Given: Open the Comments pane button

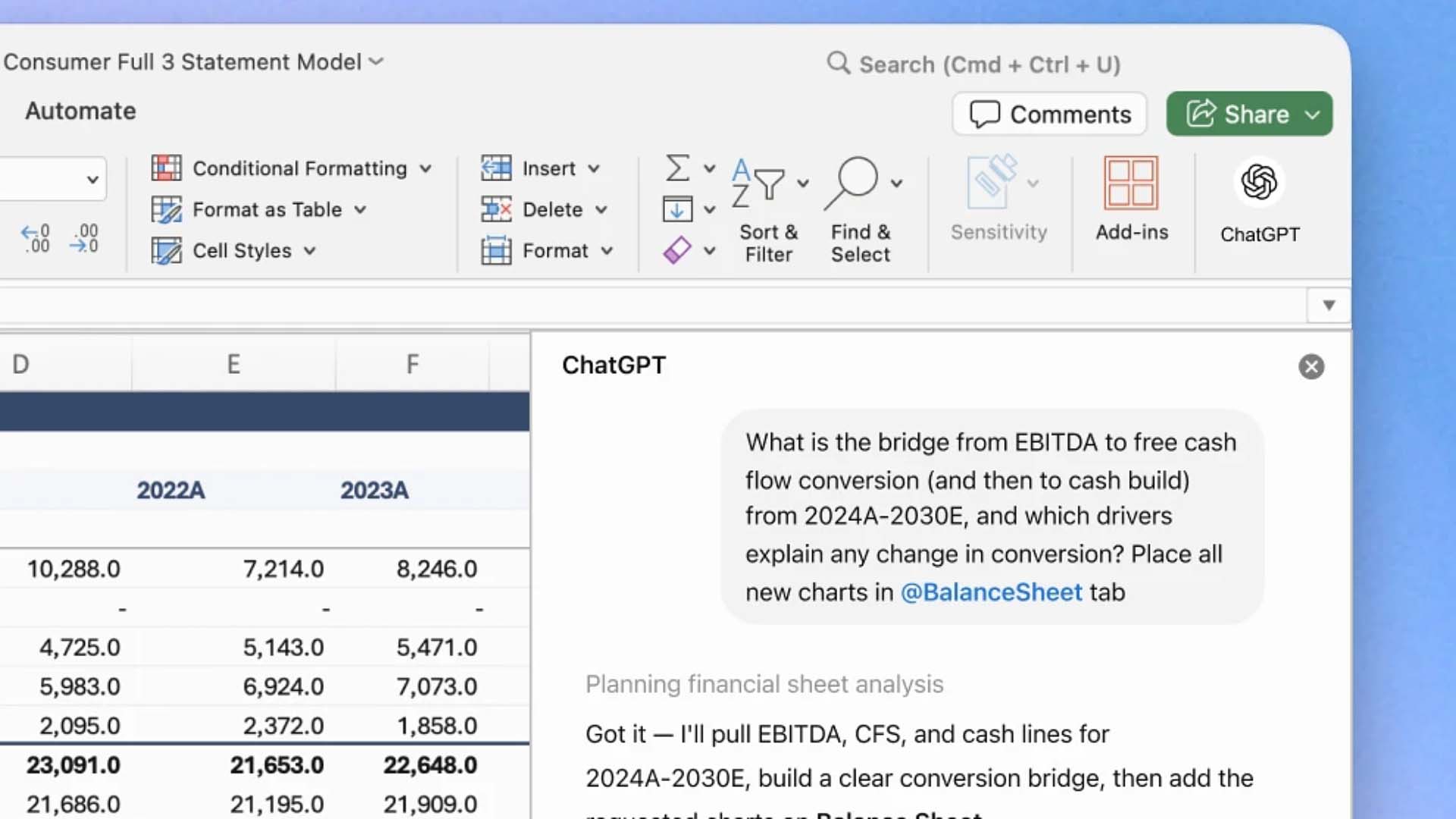Looking at the screenshot, I should click(x=1050, y=115).
